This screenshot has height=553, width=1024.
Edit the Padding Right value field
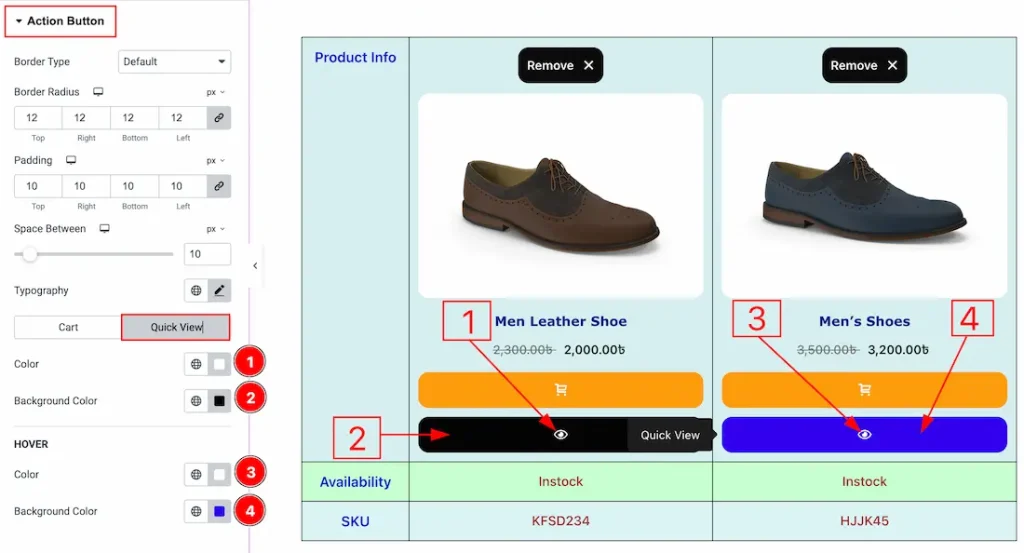[x=86, y=186]
